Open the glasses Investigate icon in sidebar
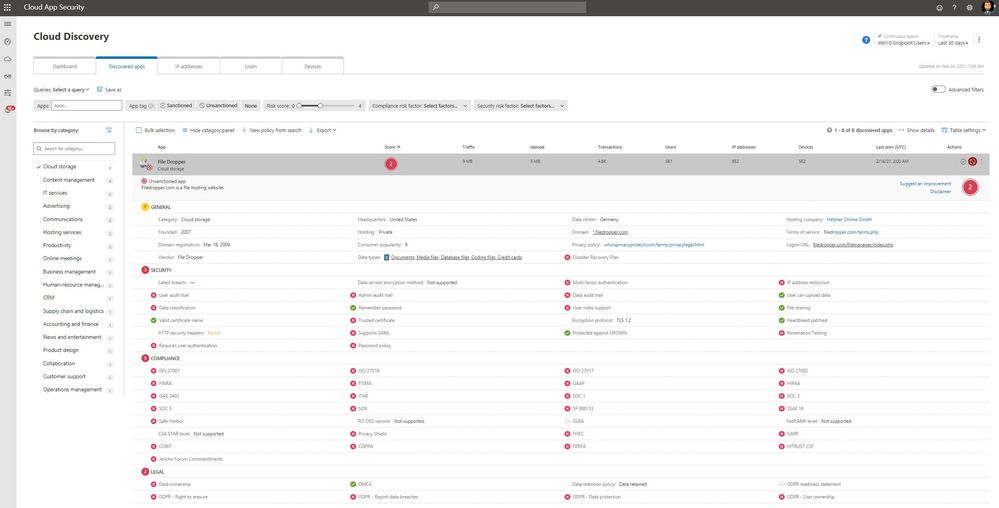Viewport: 999px width, 508px height. pos(8,76)
